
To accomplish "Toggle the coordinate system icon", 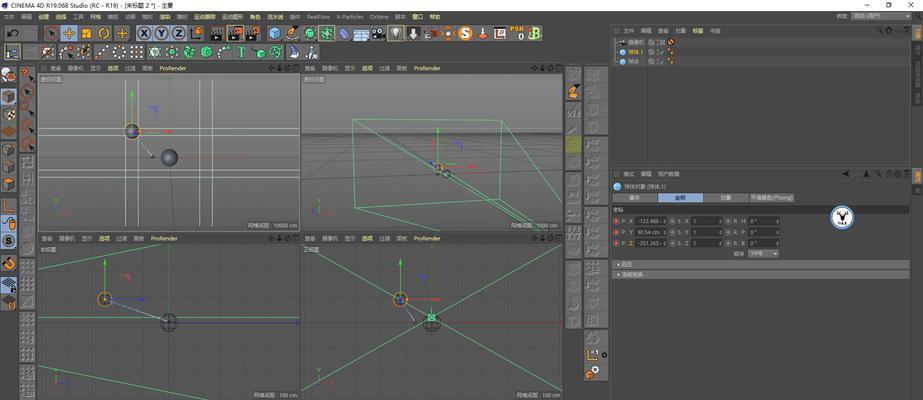I will tap(197, 34).
